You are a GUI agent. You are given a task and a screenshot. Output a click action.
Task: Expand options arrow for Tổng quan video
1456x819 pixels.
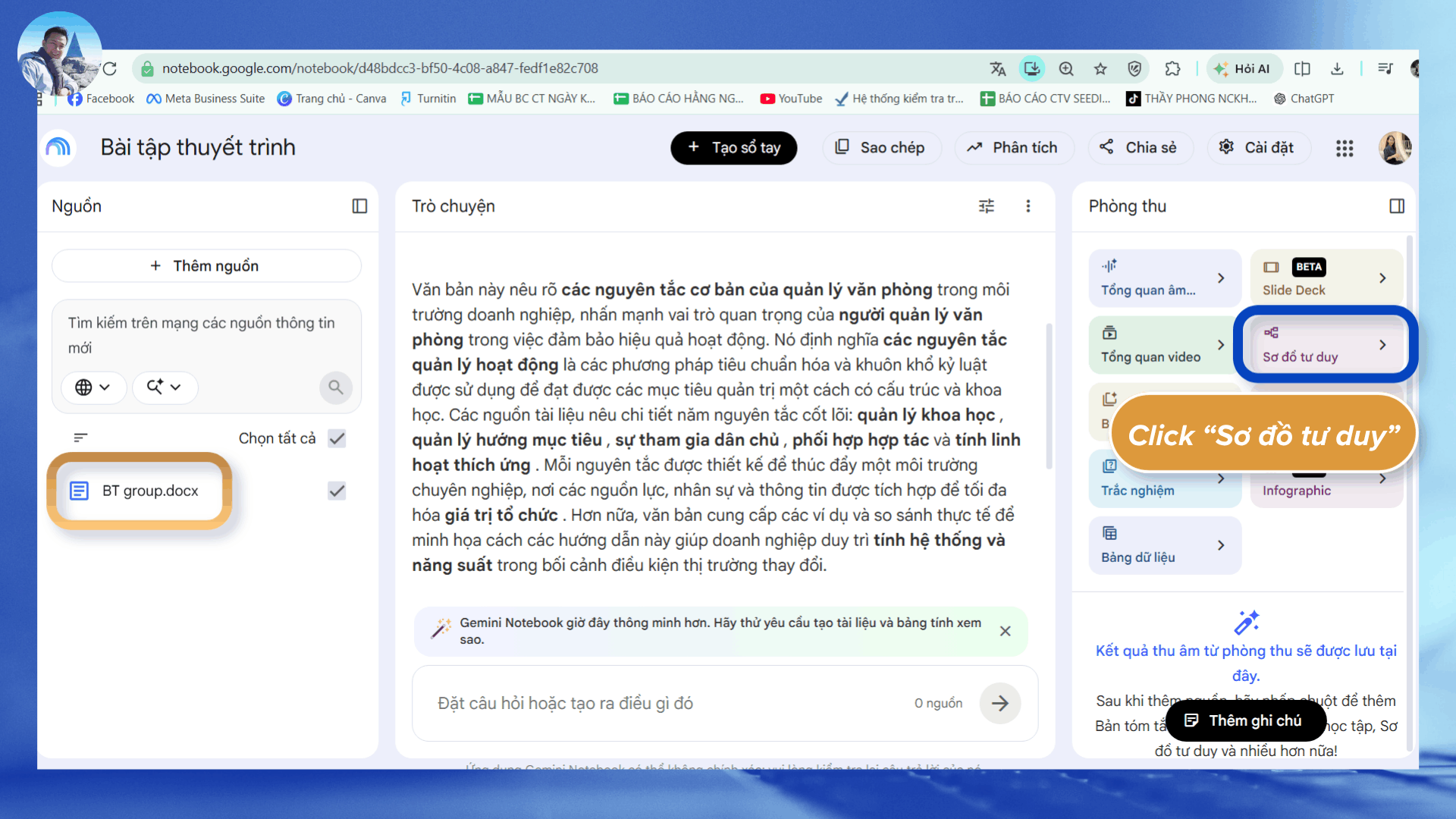click(1221, 345)
